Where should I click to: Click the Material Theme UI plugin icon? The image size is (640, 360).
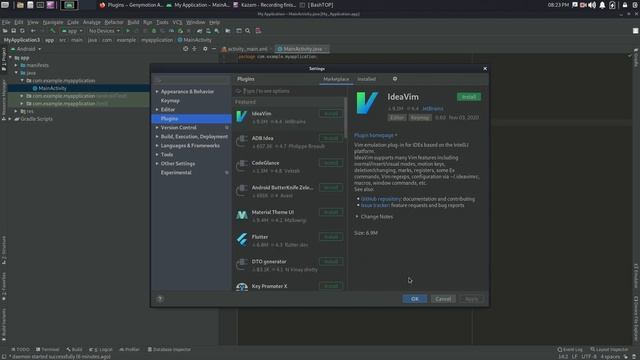[242, 215]
